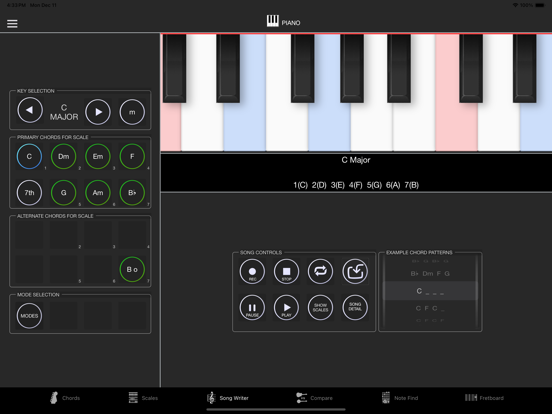Start playback with the PLAY button
The width and height of the screenshot is (552, 414).
point(286,308)
